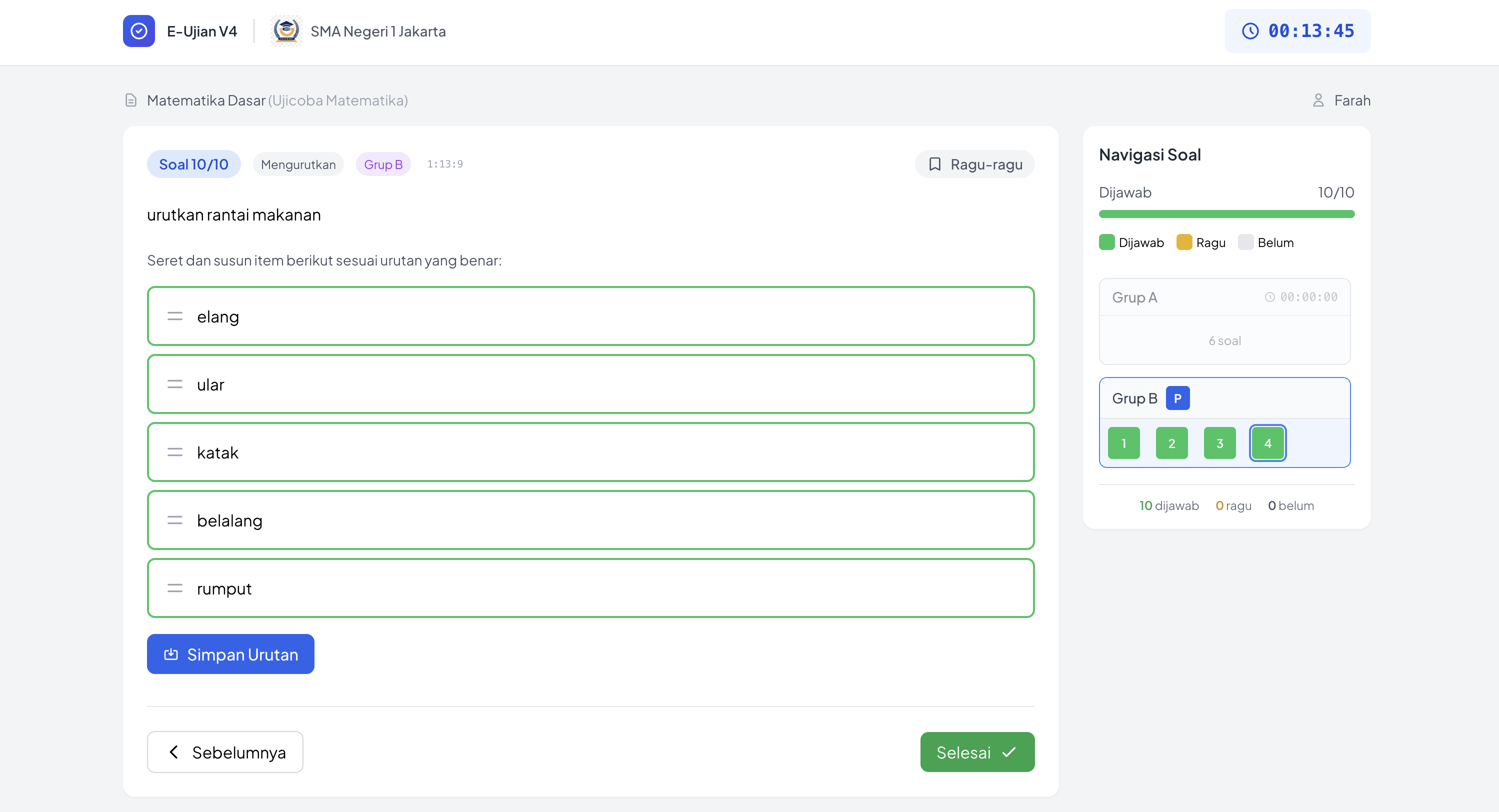Select the elang sortable item
The image size is (1499, 812).
[590, 316]
